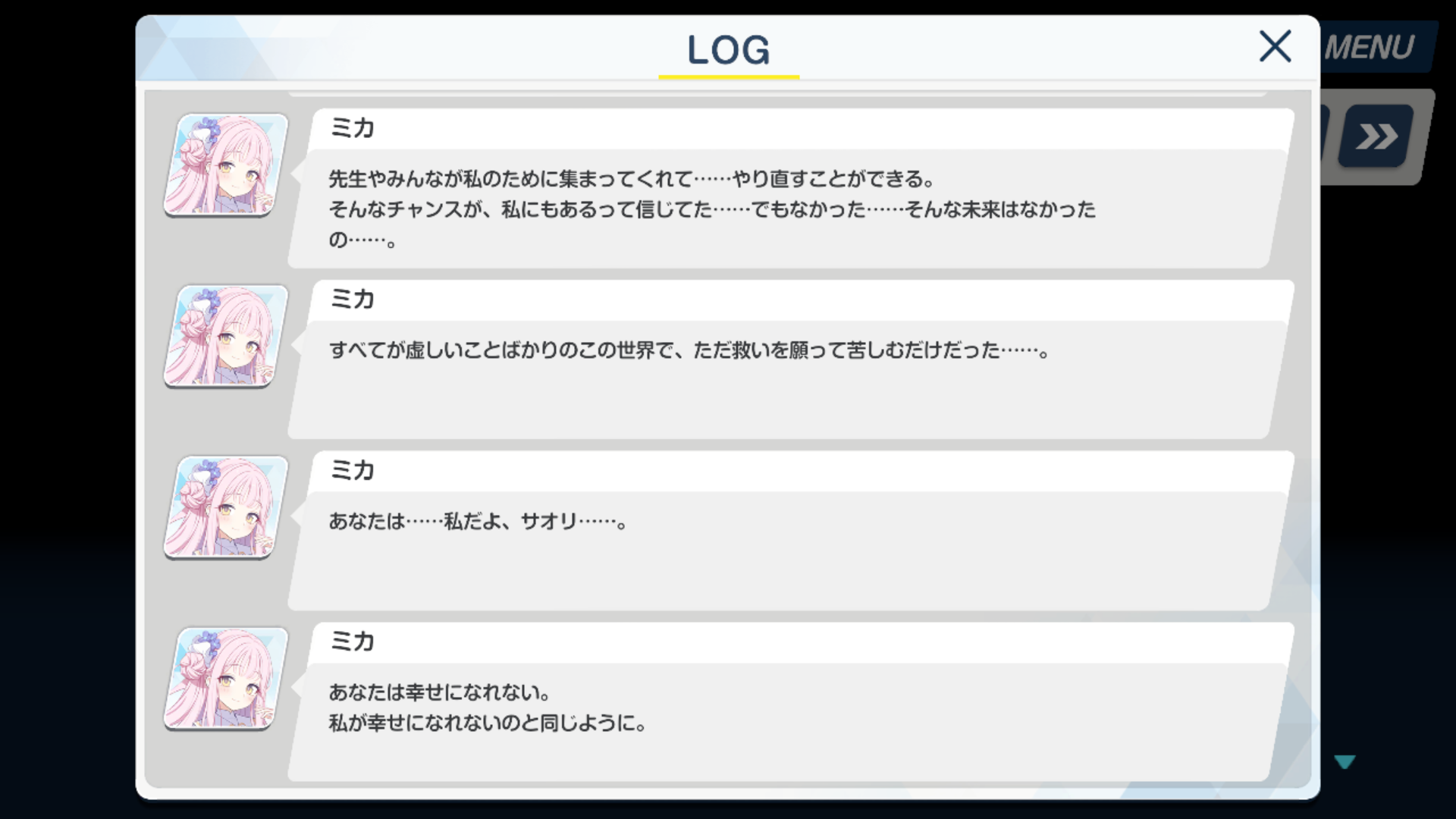Select the log line あなたは……私だよ、サオリ
The width and height of the screenshot is (1456, 819).
coord(478,522)
